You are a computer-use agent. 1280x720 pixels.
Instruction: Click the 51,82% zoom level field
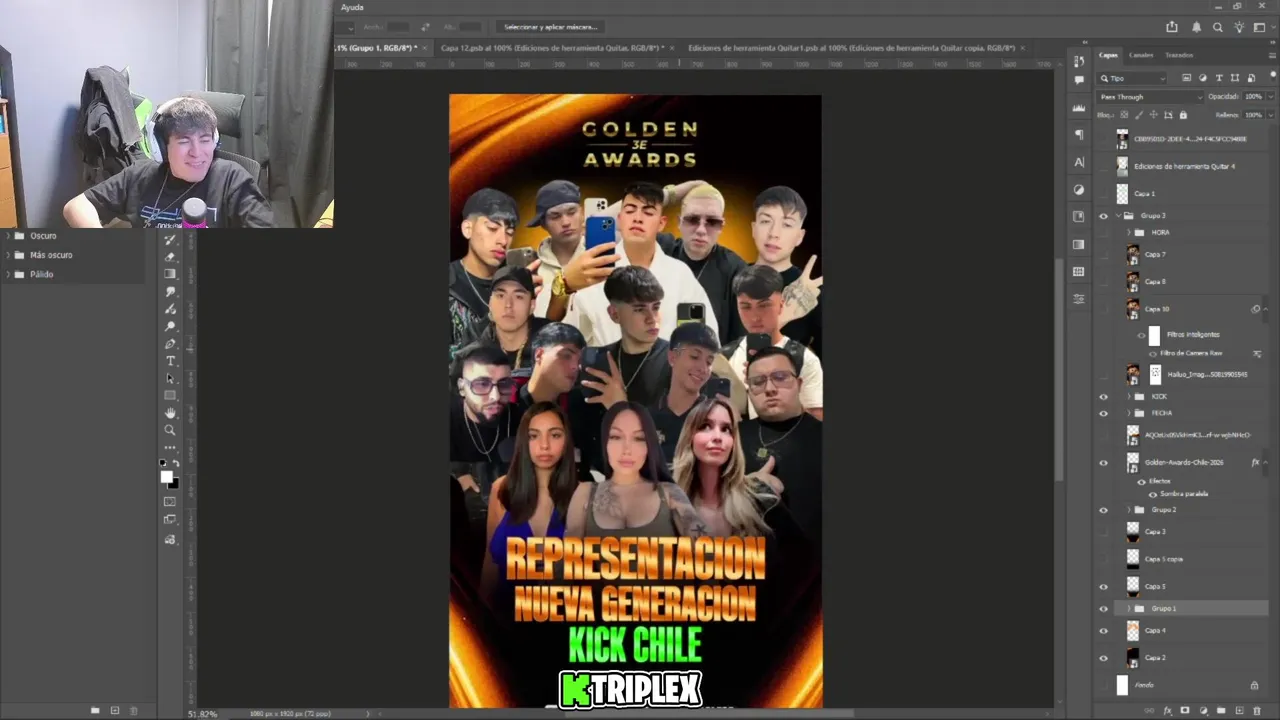(202, 714)
